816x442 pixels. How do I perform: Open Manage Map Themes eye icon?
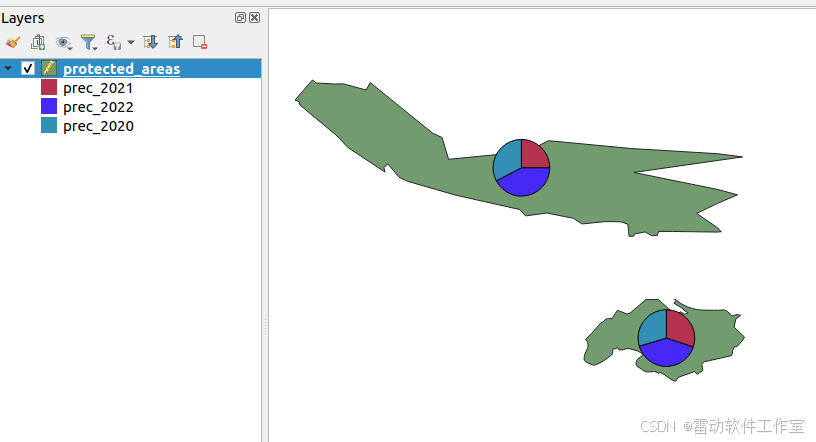(63, 43)
